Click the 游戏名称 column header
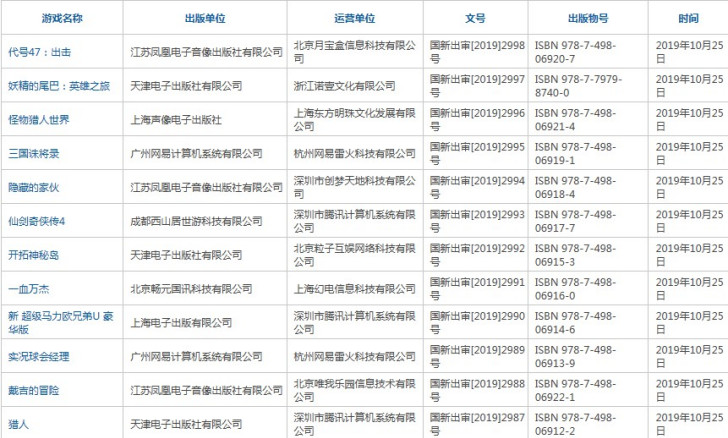The image size is (728, 438). tap(62, 18)
